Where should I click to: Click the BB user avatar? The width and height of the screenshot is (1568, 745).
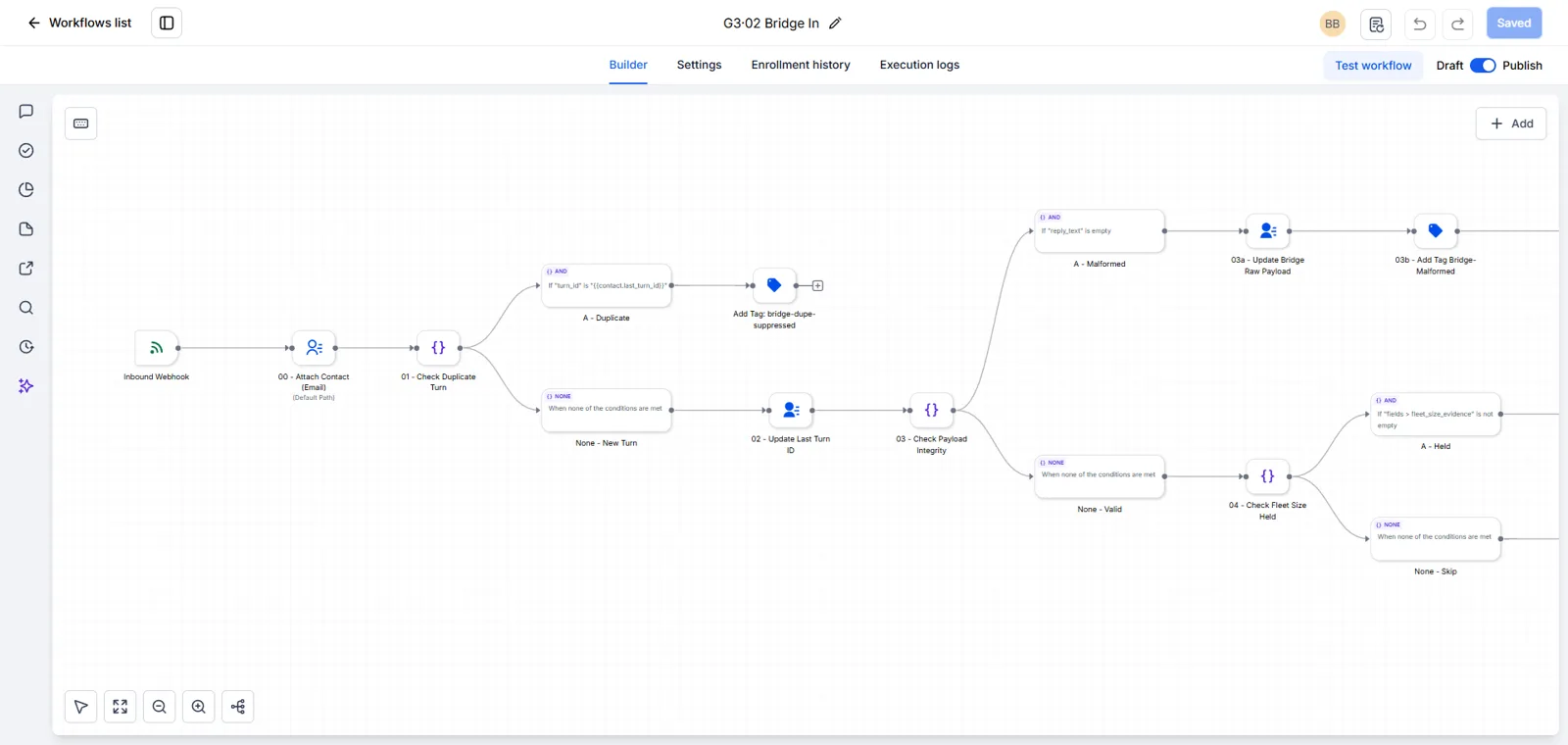pos(1332,24)
